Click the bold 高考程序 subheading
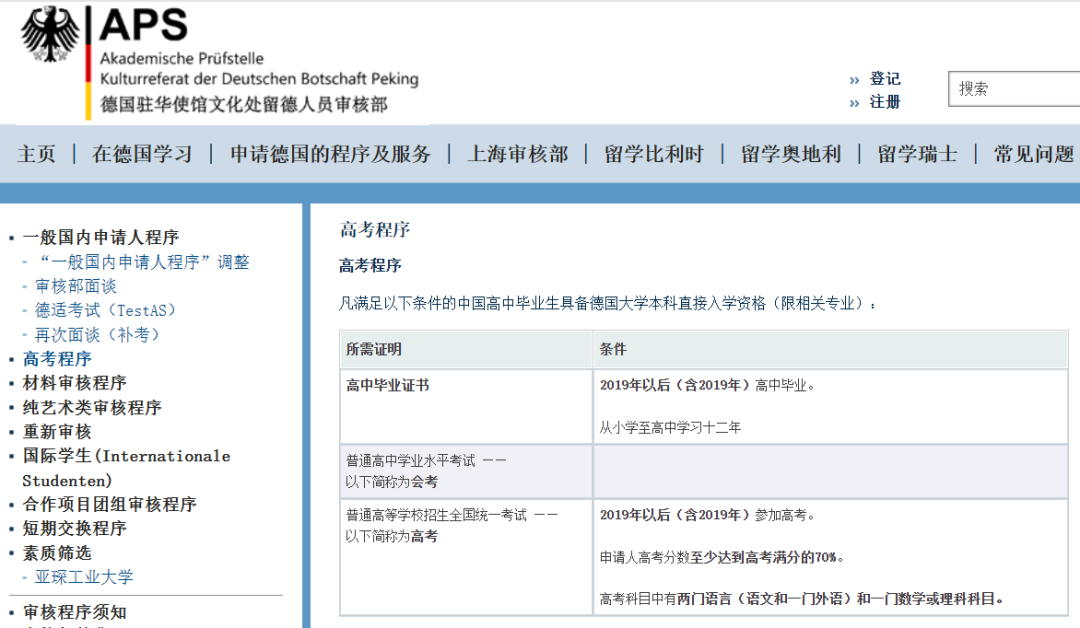The image size is (1080, 628). pos(371,265)
